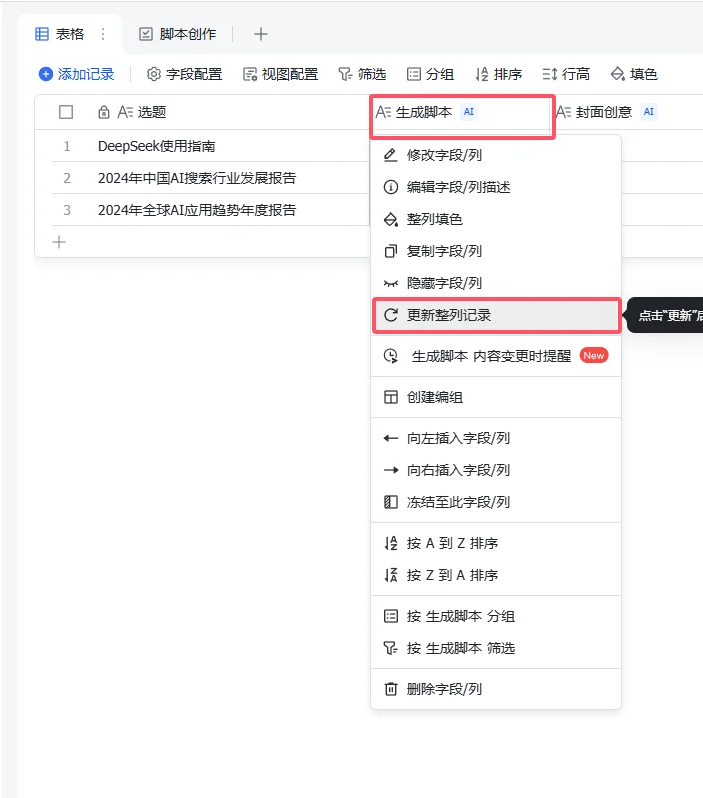Click the copy icon beside 复制字段/列
This screenshot has height=798, width=703.
(390, 251)
